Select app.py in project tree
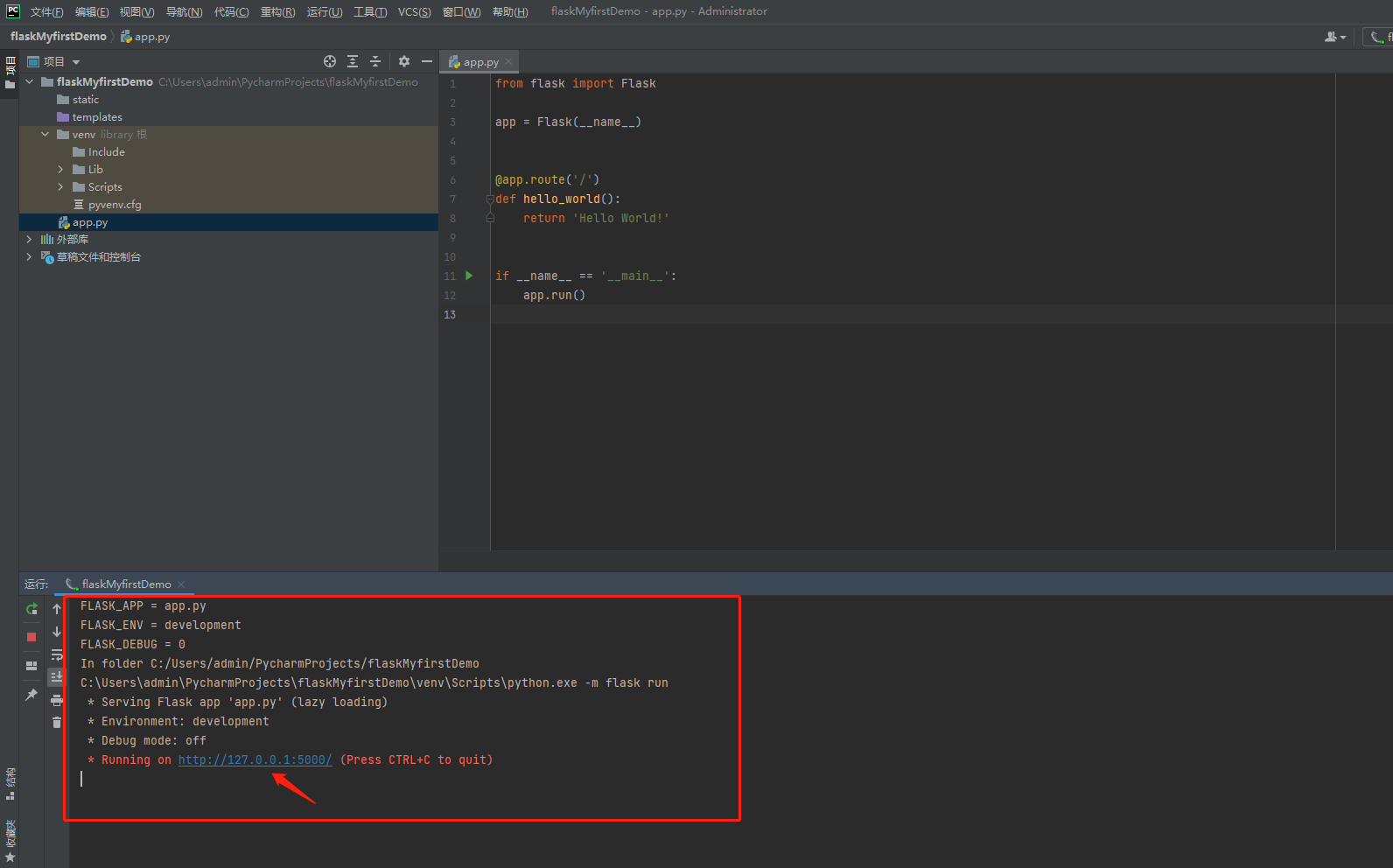The height and width of the screenshot is (868, 1393). coord(228,222)
